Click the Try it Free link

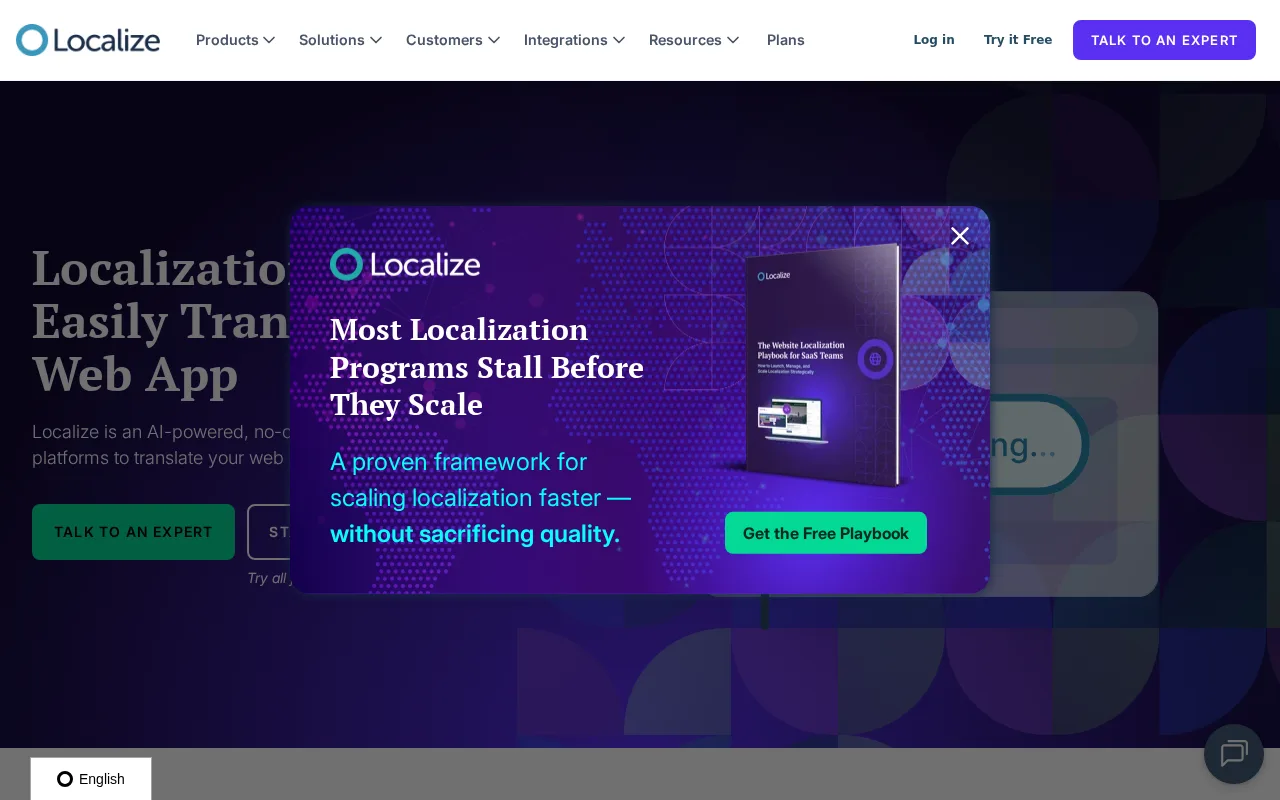[1018, 40]
